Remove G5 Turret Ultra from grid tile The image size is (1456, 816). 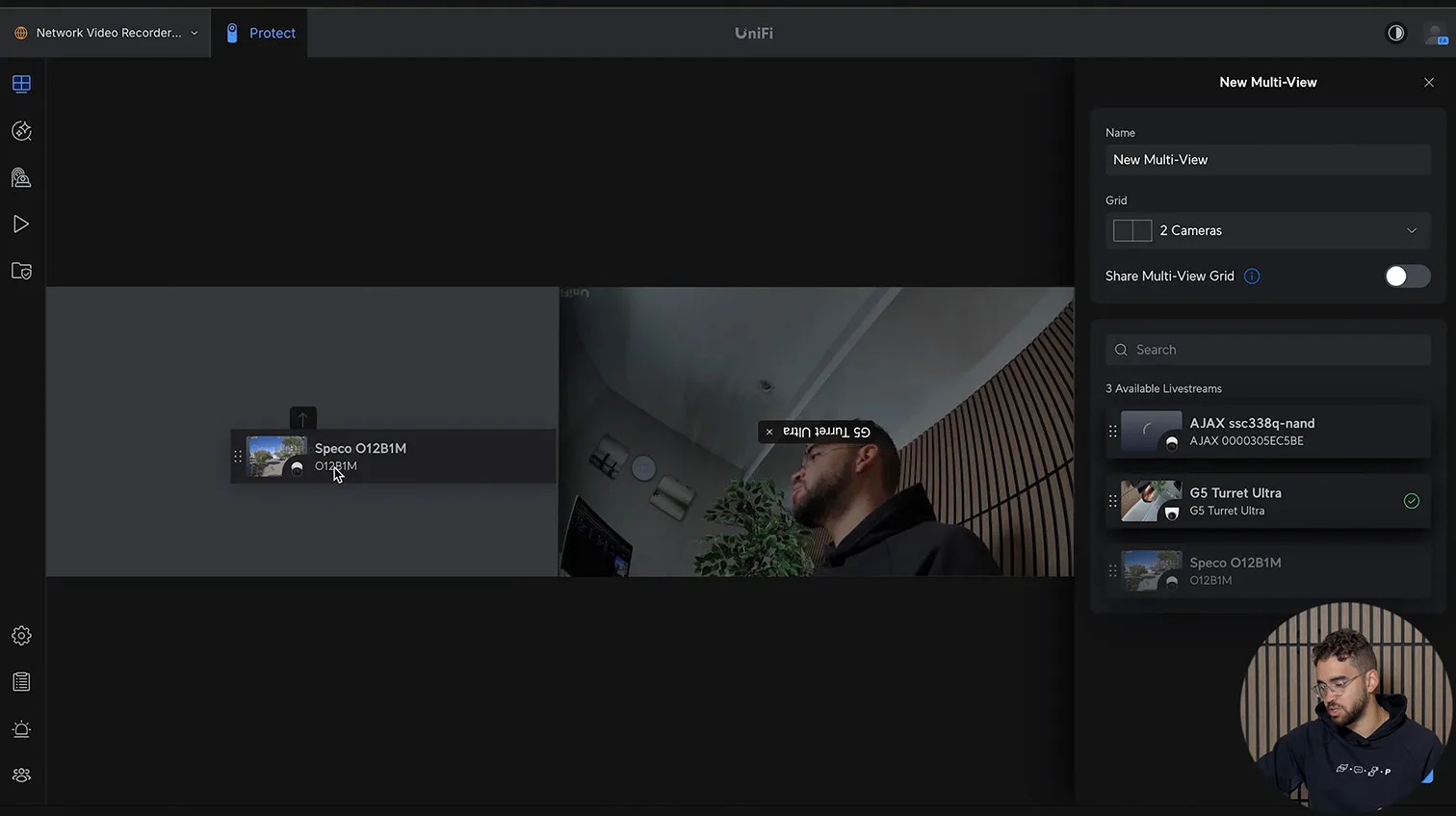[x=769, y=432]
